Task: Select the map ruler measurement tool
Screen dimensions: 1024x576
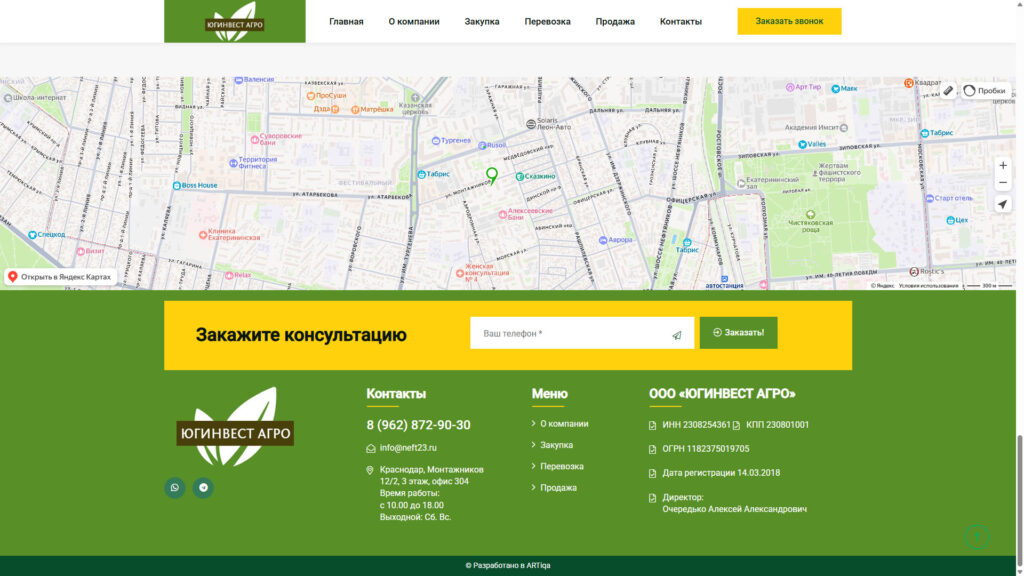Action: 948,90
